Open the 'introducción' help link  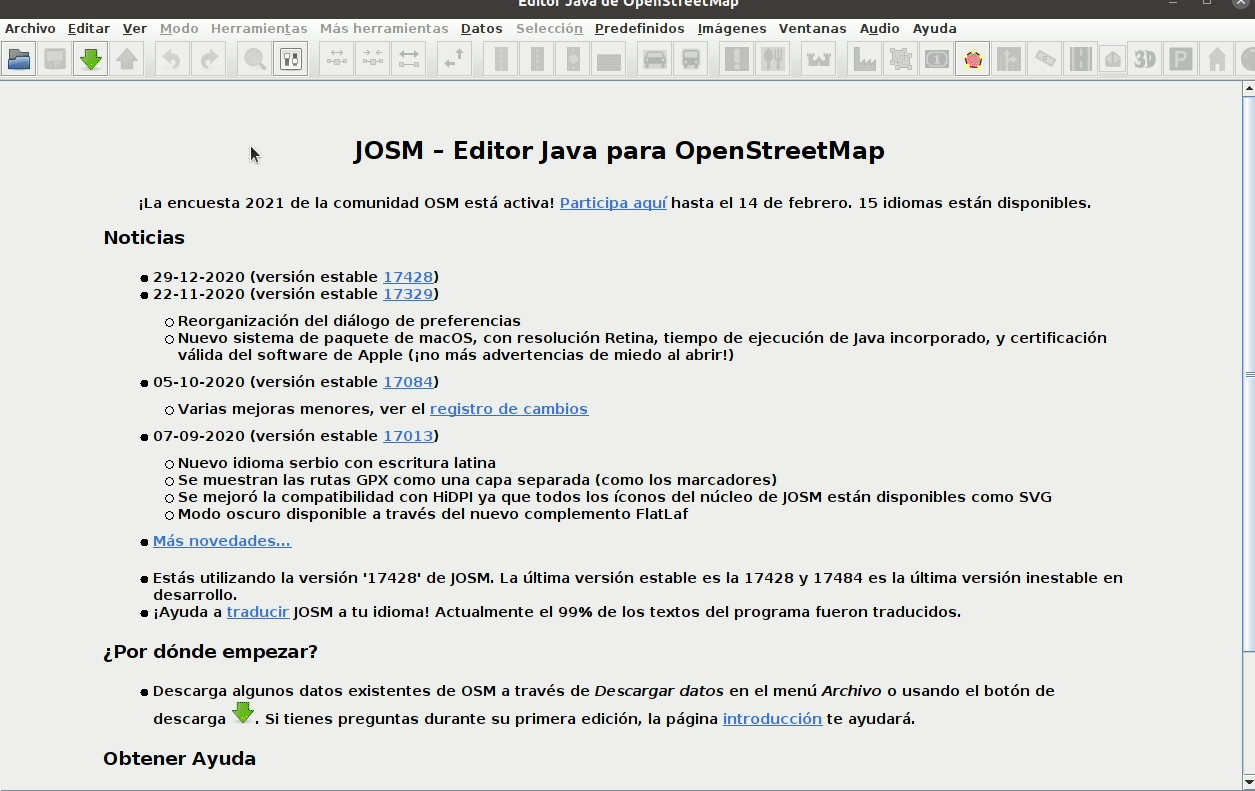772,719
